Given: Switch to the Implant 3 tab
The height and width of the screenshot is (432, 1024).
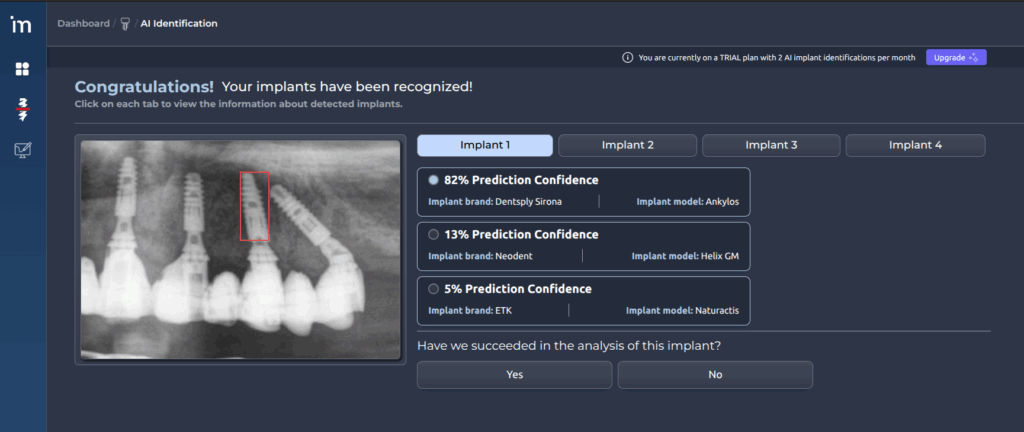Looking at the screenshot, I should click(x=771, y=145).
